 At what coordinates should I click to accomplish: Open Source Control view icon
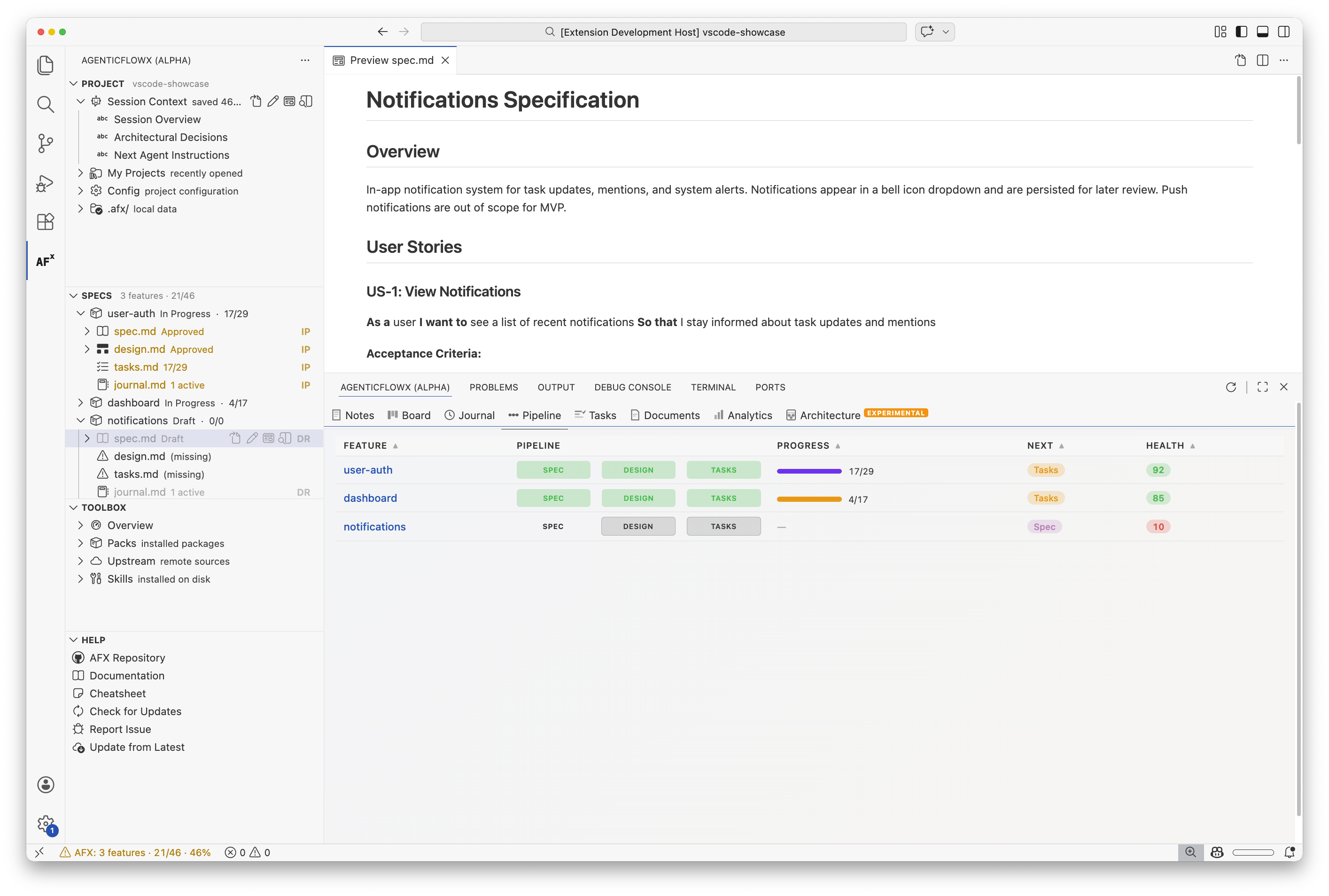45,143
